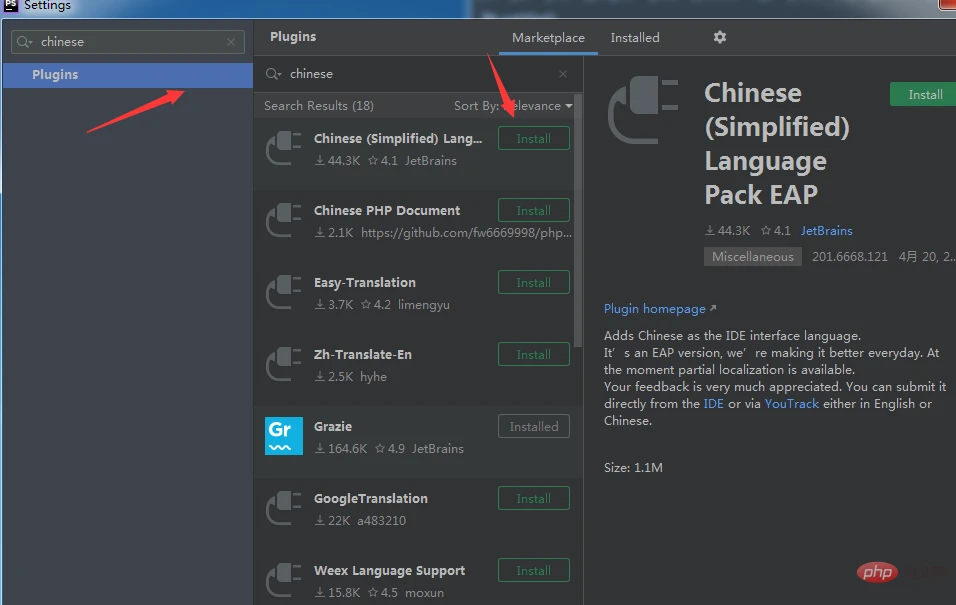Clear the plugin search with the X icon
The width and height of the screenshot is (956, 605).
click(x=563, y=74)
